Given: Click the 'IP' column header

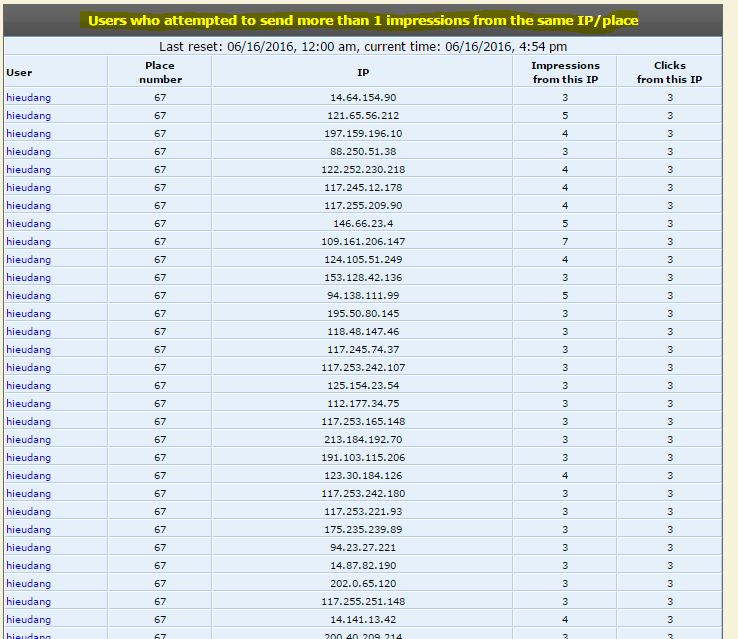Looking at the screenshot, I should point(362,72).
